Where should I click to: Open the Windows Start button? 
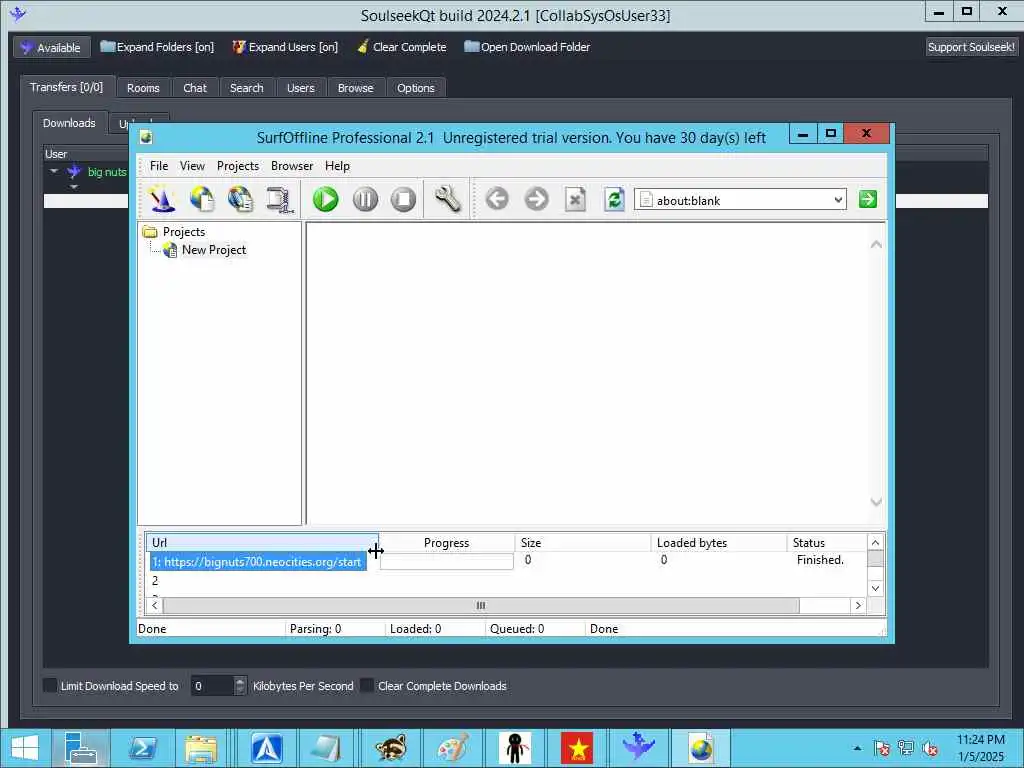click(x=25, y=748)
